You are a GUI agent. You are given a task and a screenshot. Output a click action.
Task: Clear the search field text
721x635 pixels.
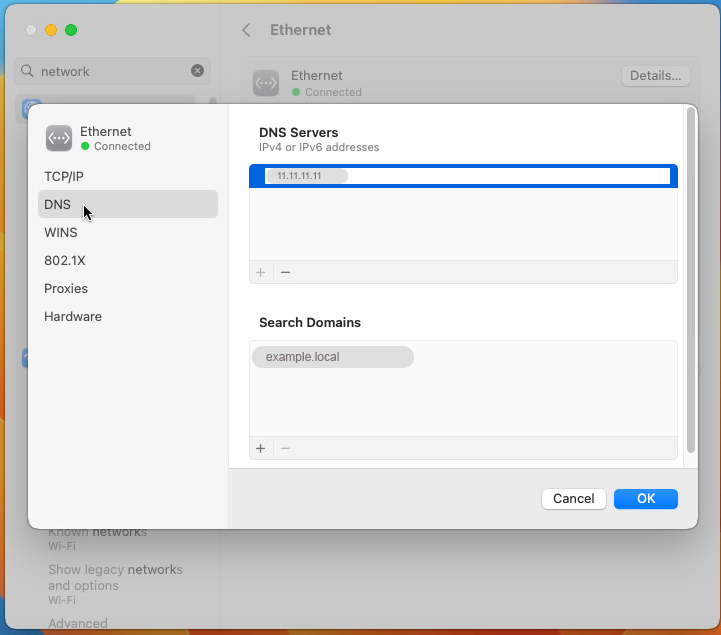click(197, 71)
